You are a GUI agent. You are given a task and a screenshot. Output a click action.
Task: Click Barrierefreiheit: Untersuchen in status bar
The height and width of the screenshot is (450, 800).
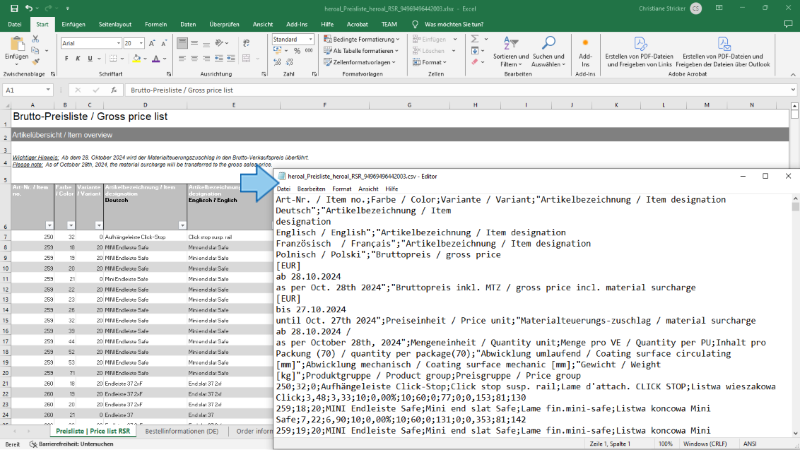click(71, 444)
